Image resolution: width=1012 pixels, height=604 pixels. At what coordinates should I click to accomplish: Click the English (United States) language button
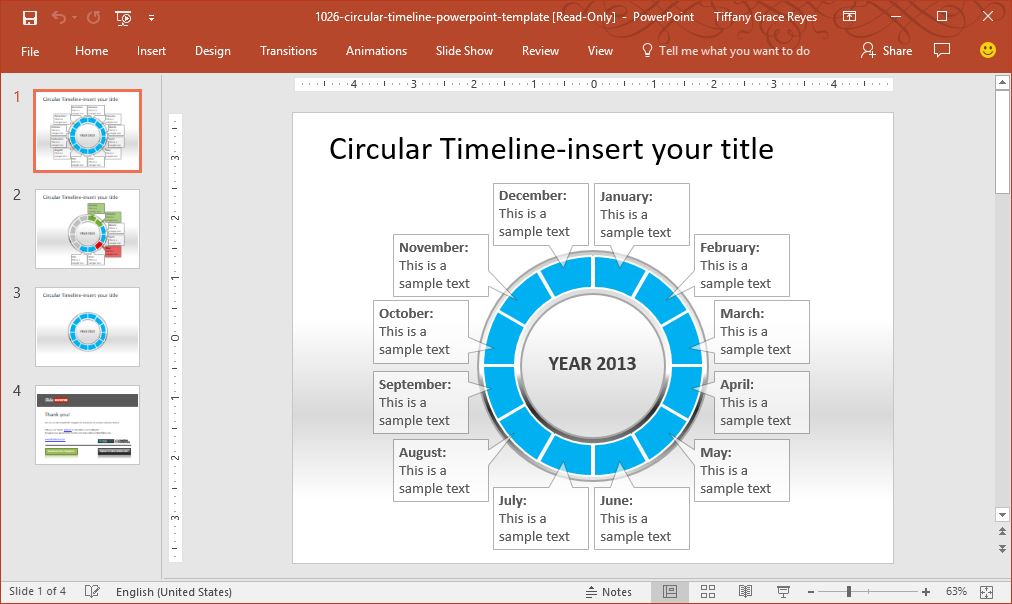(174, 592)
